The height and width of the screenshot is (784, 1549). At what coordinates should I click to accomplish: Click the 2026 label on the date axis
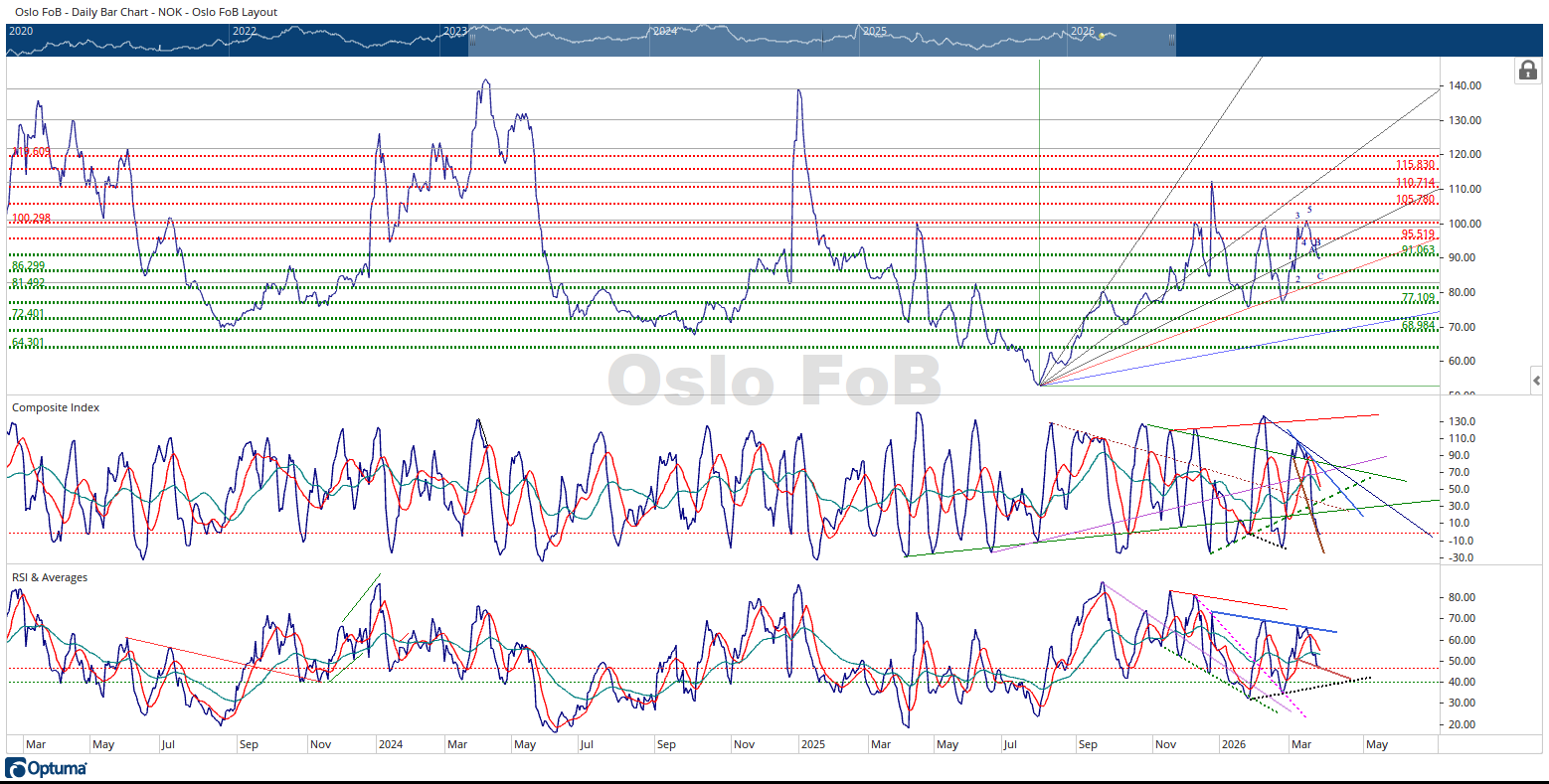[x=1233, y=744]
